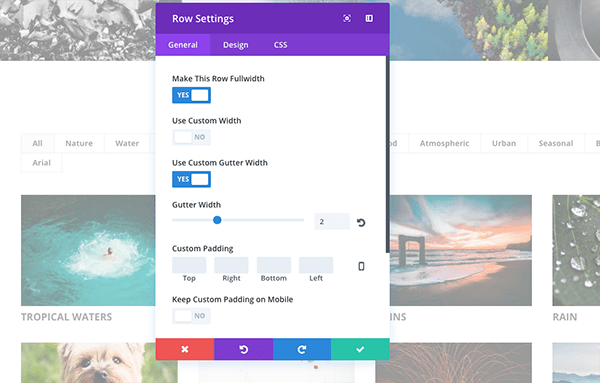Click the Bottom padding field
Viewport: 600px width, 383px height.
[274, 265]
